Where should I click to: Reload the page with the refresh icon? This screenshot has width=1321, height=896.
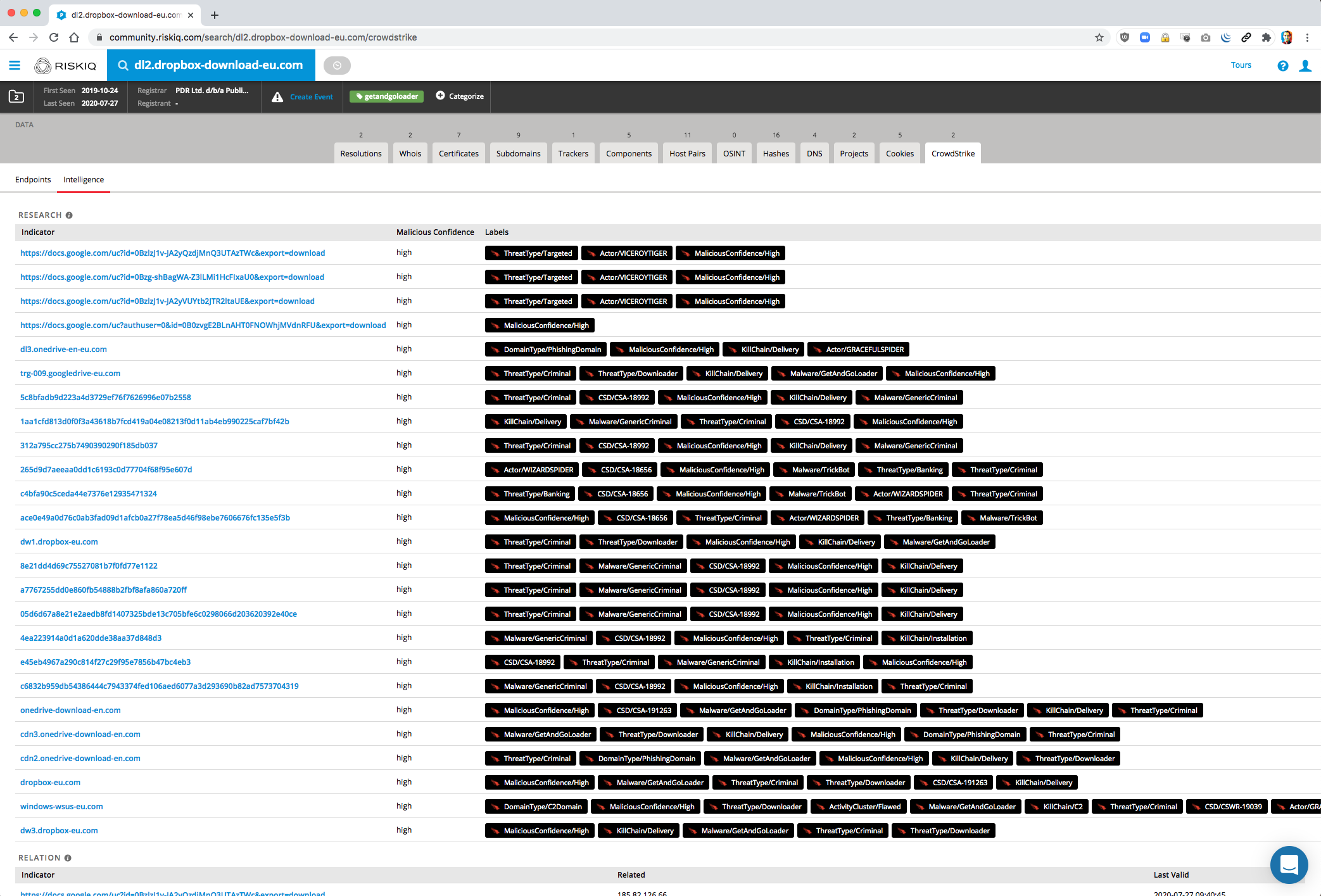coord(54,37)
